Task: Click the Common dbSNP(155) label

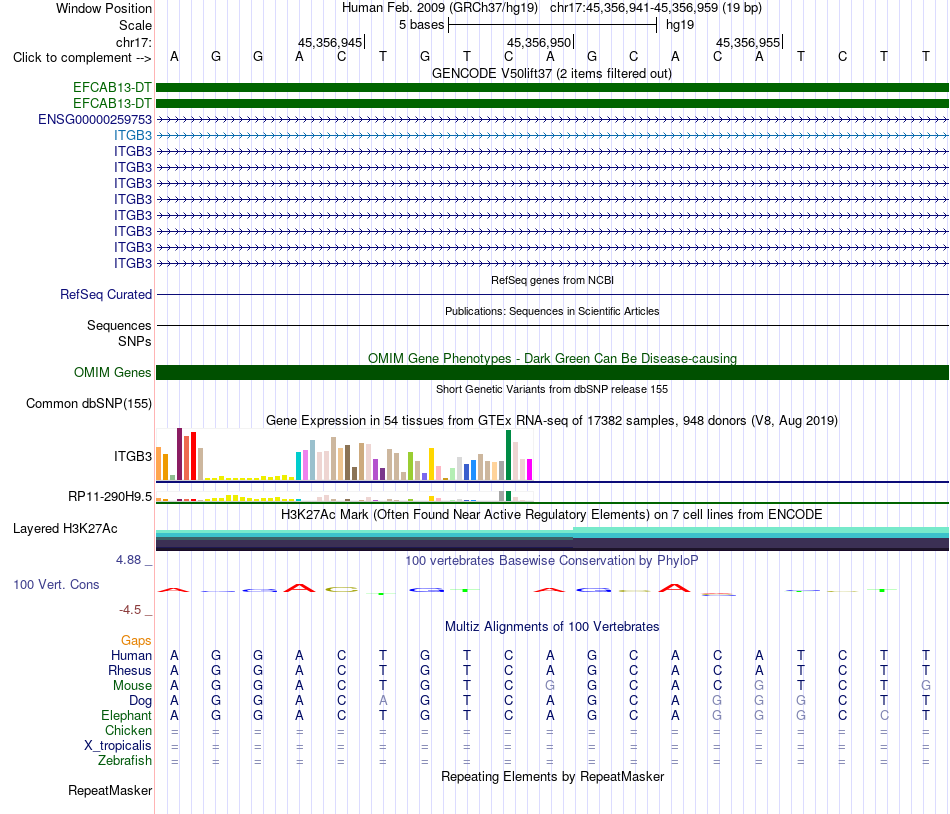Action: coord(88,403)
